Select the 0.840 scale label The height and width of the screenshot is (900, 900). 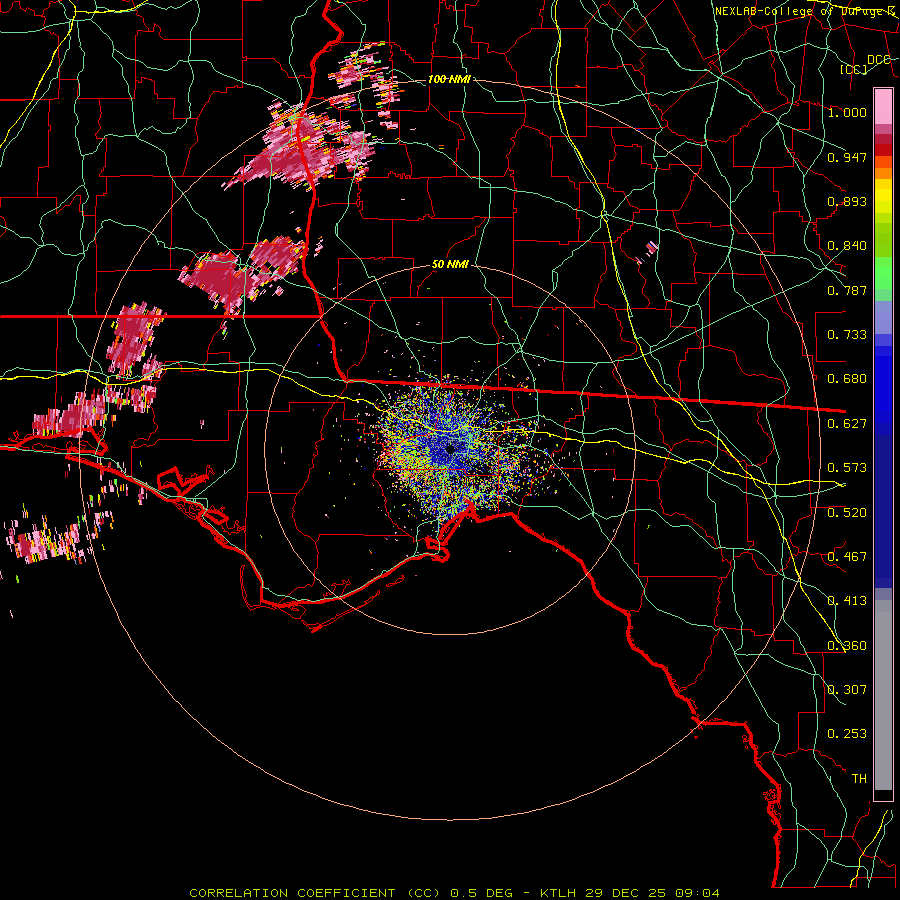coord(847,246)
